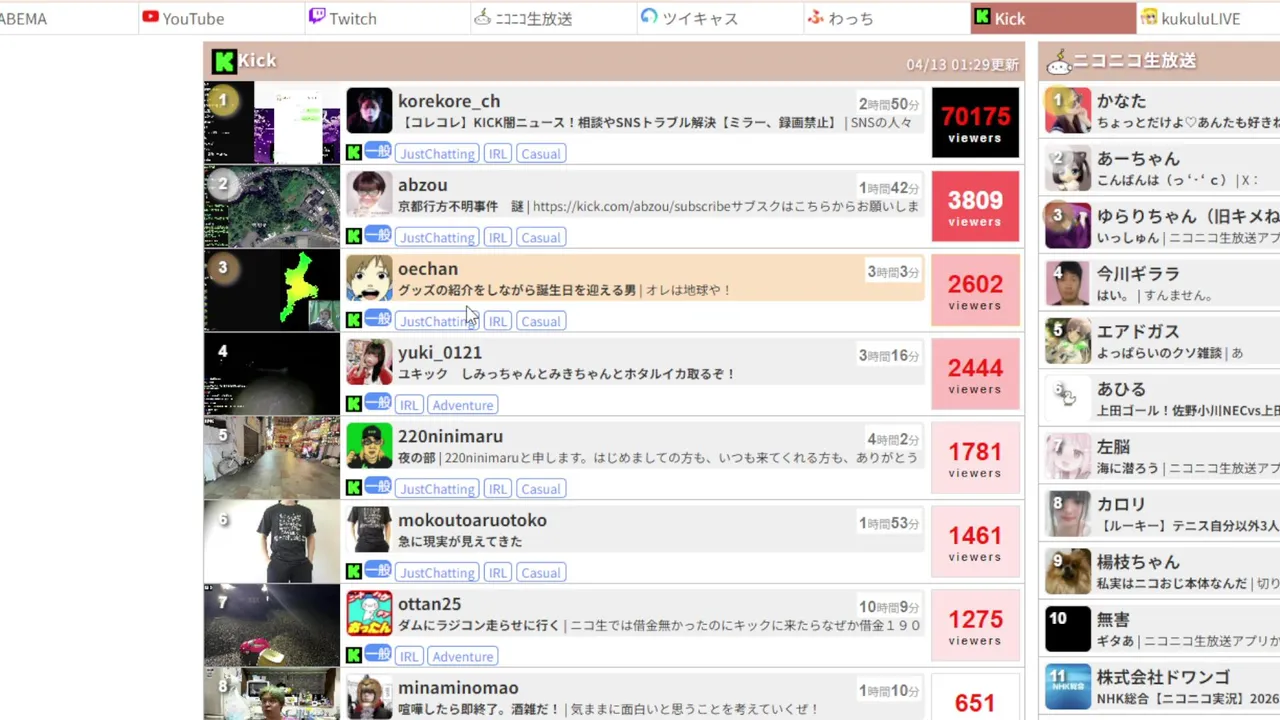The image size is (1280, 720).
Task: Click the ニコニコ生放送 panel header icon
Action: point(1058,62)
